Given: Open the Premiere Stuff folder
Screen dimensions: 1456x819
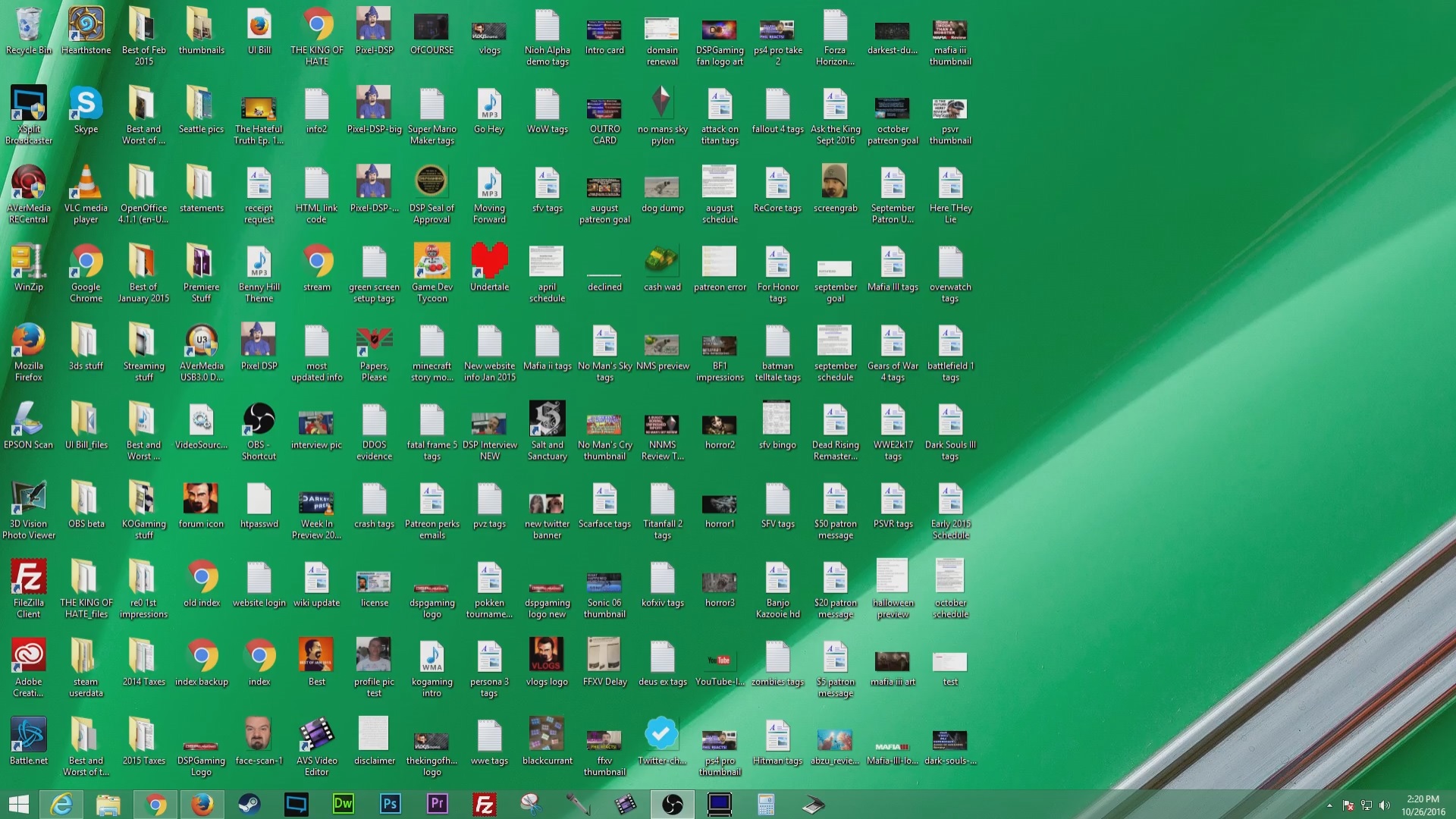Looking at the screenshot, I should (201, 273).
